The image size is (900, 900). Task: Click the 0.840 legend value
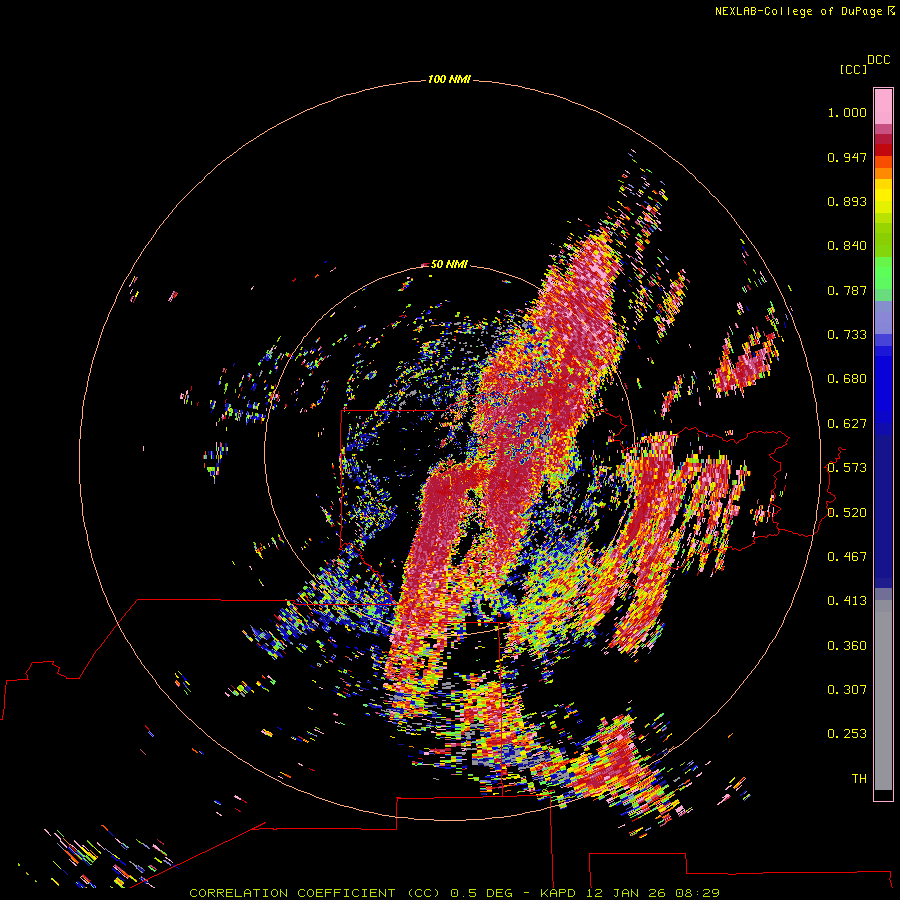847,246
